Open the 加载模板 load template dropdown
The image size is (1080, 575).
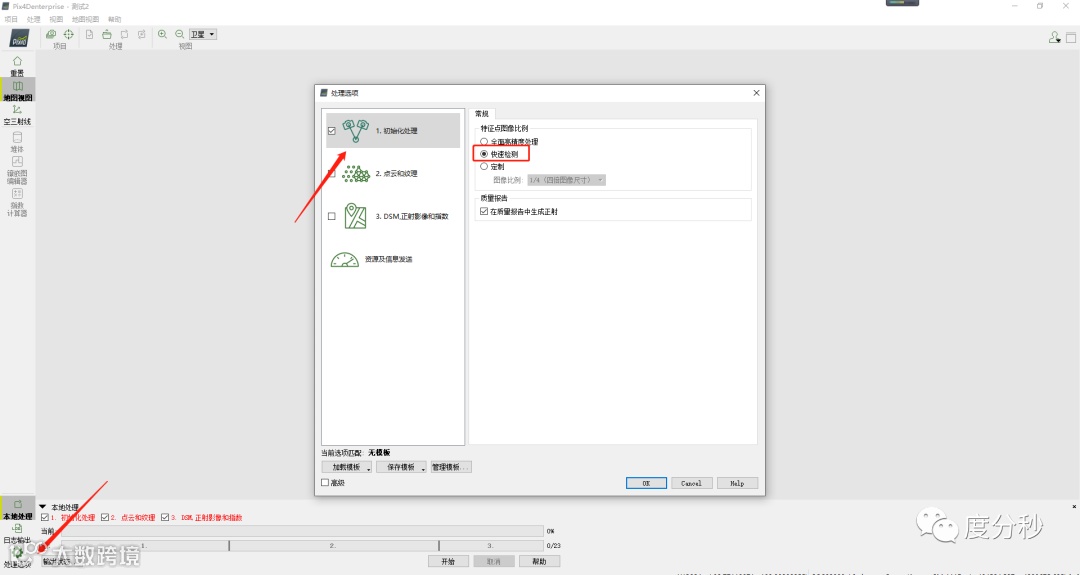[346, 468]
